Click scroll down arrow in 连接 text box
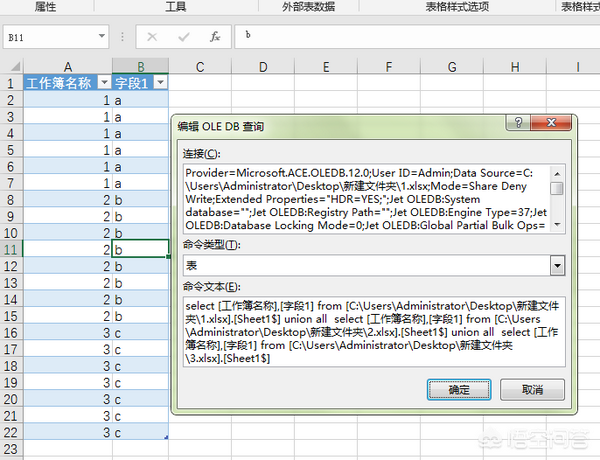Image resolution: width=600 pixels, height=460 pixels. point(557,225)
